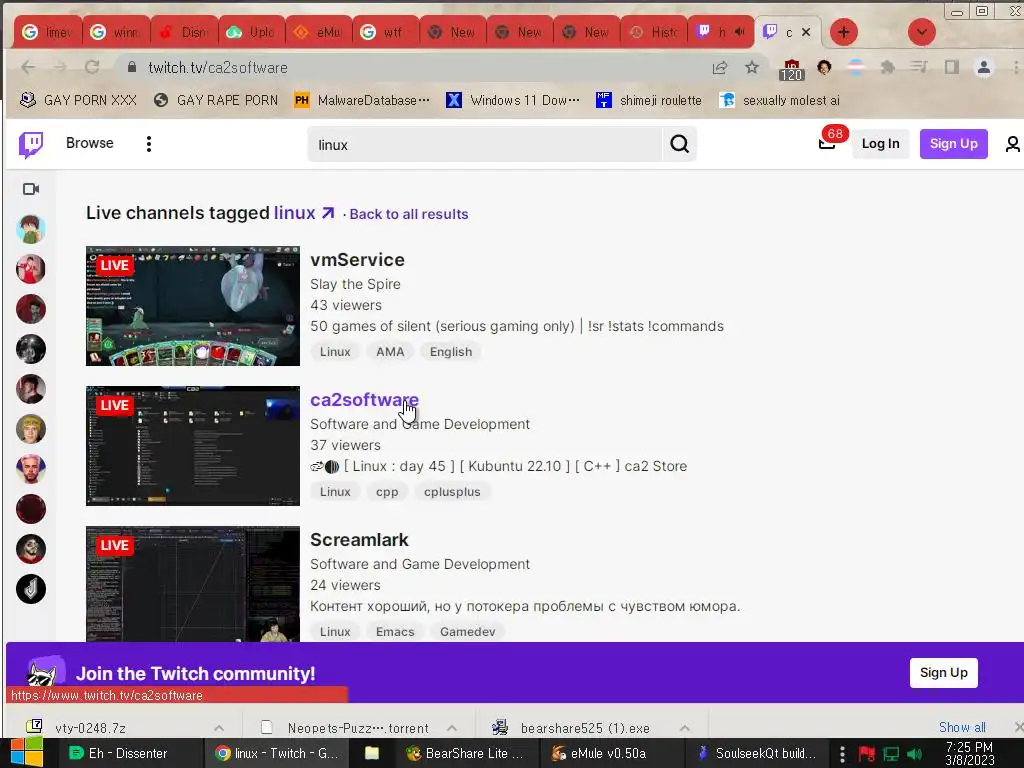Open the extension icon with 120 badge
1024x768 pixels.
(x=791, y=69)
